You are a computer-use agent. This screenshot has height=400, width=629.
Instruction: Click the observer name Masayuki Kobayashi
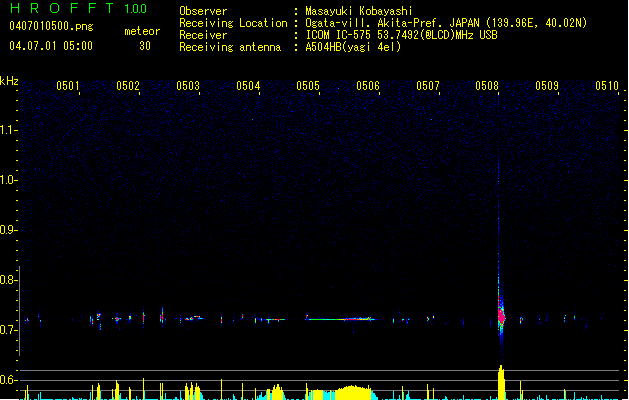pos(359,11)
